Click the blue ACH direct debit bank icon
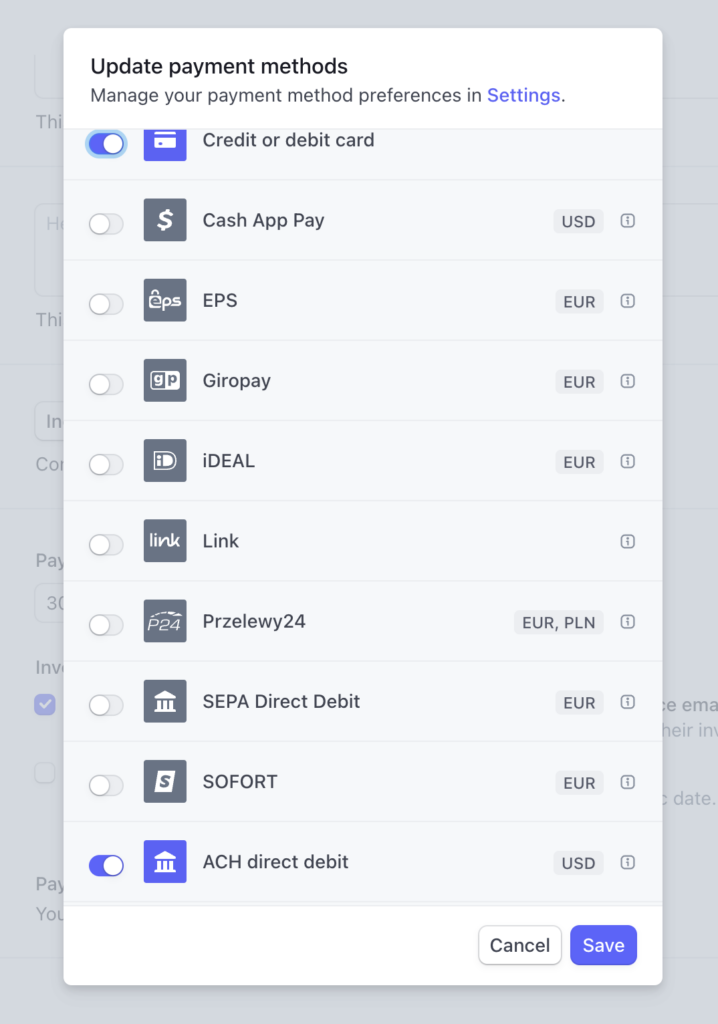This screenshot has height=1024, width=718. pos(165,862)
